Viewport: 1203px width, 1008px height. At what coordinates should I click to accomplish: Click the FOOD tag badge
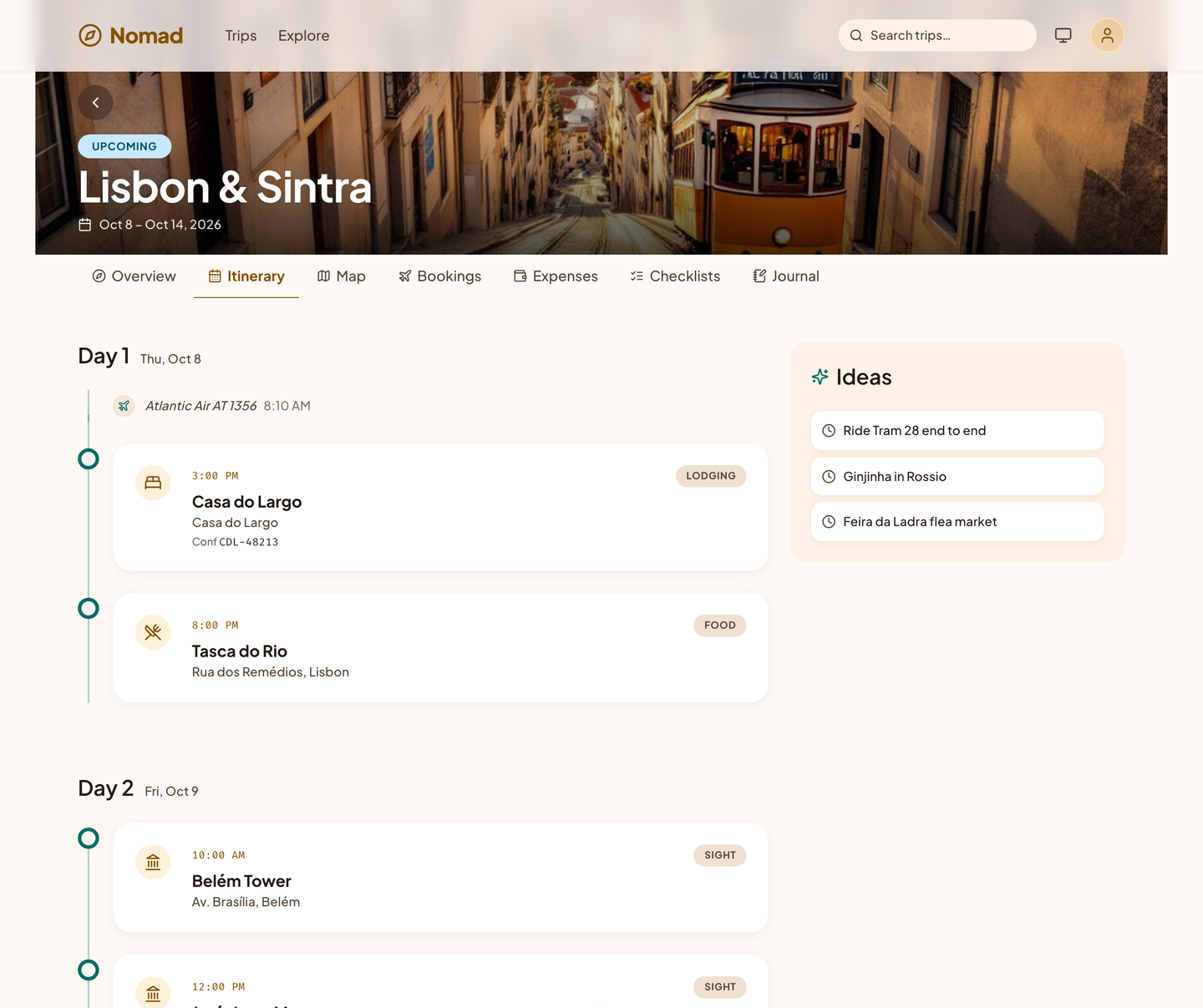tap(720, 626)
